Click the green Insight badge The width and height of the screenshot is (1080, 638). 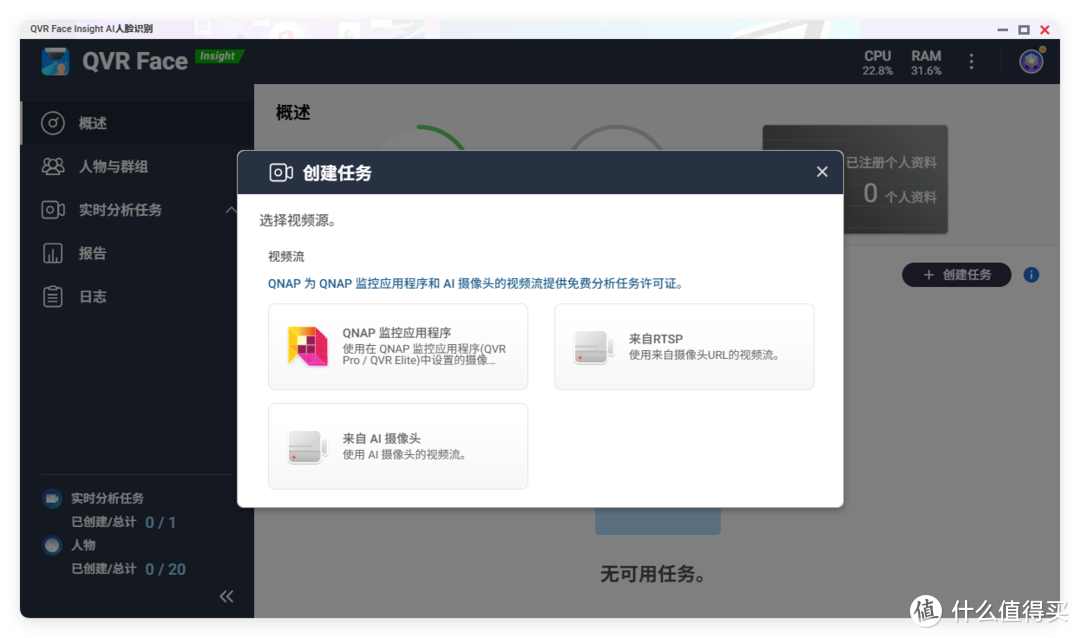coord(219,56)
